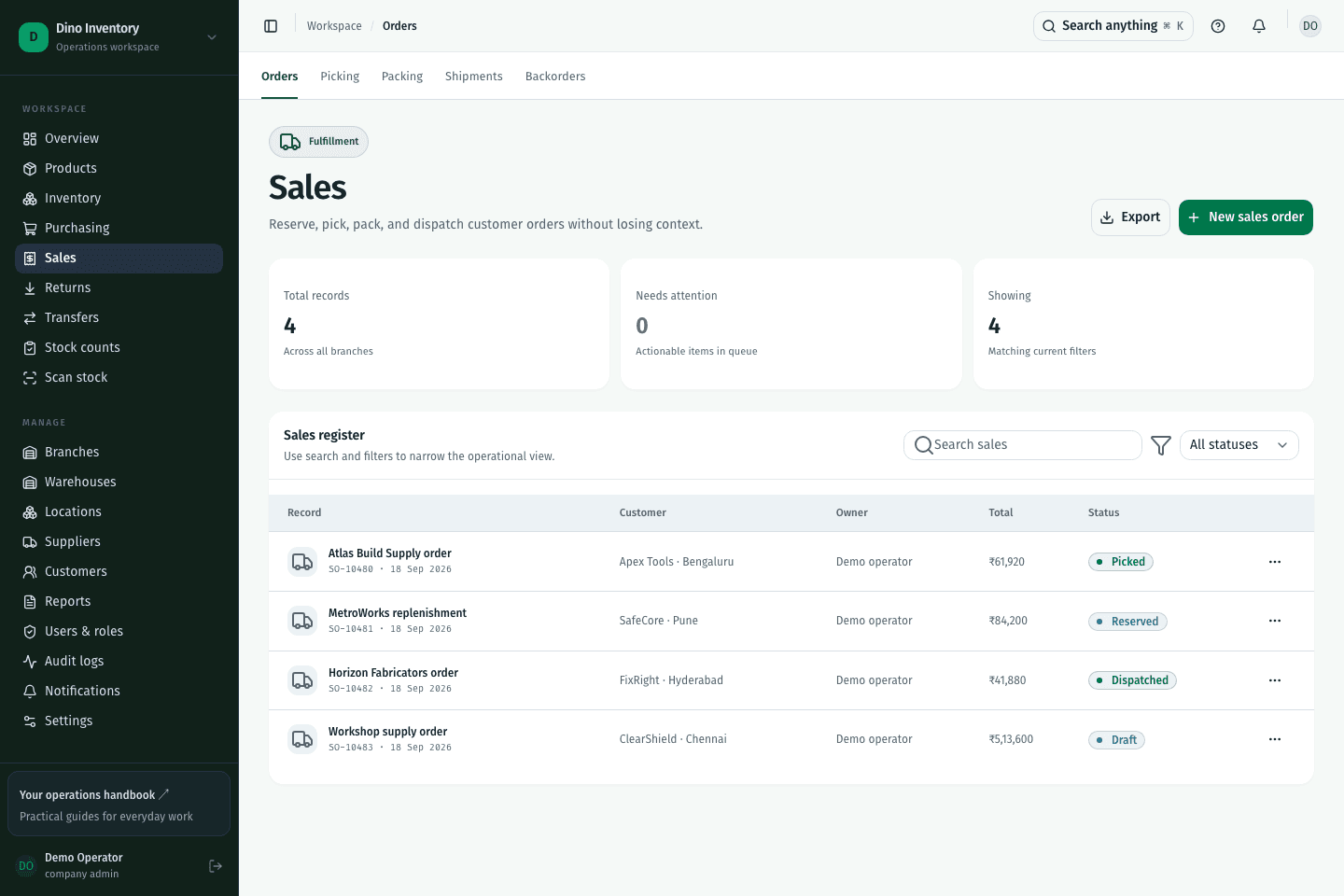The height and width of the screenshot is (896, 1344).
Task: Click the Demo Operator profile name
Action: [x=84, y=858]
